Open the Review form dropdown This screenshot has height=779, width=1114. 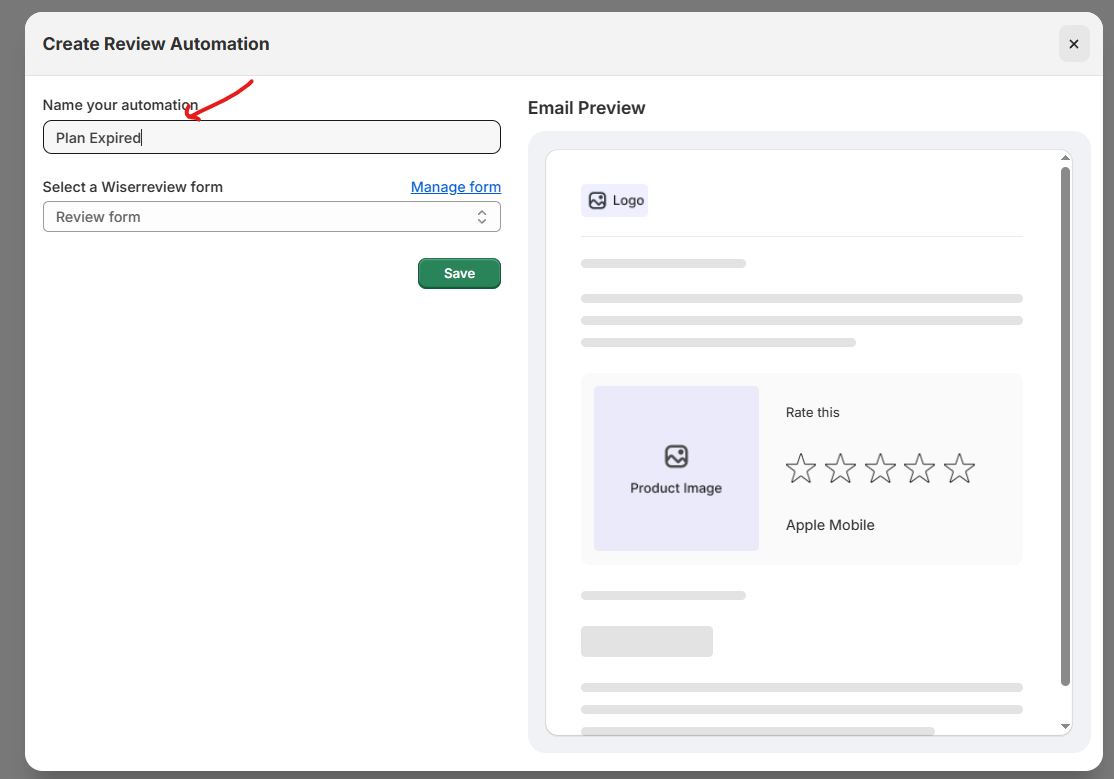[271, 217]
